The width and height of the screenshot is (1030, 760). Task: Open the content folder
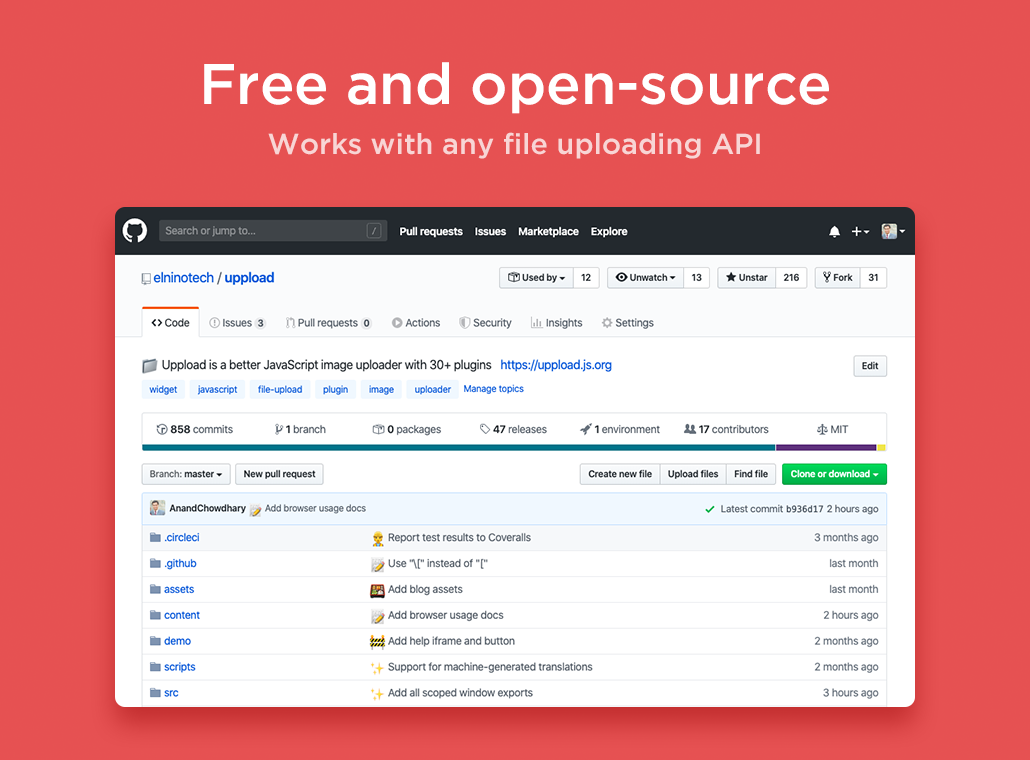click(x=182, y=615)
